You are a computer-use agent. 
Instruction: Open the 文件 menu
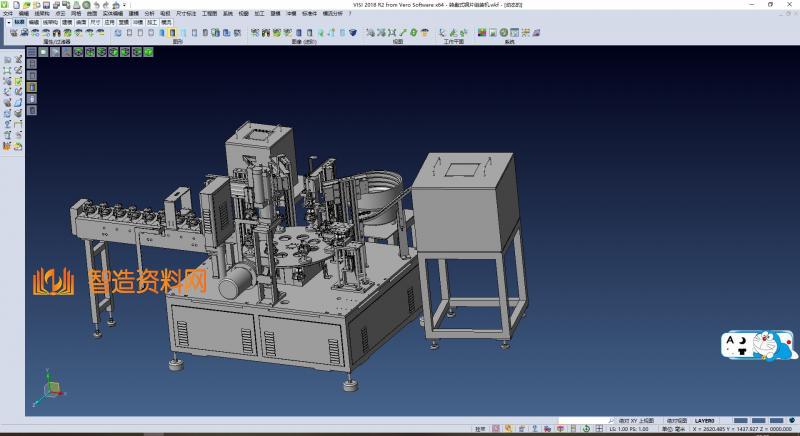(7, 13)
